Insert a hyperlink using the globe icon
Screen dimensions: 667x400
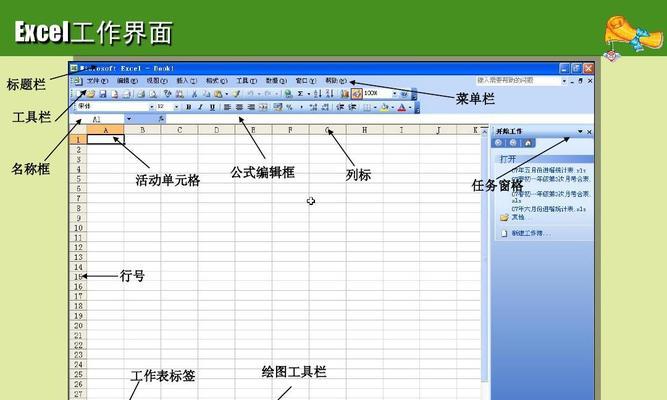pyautogui.click(x=288, y=94)
